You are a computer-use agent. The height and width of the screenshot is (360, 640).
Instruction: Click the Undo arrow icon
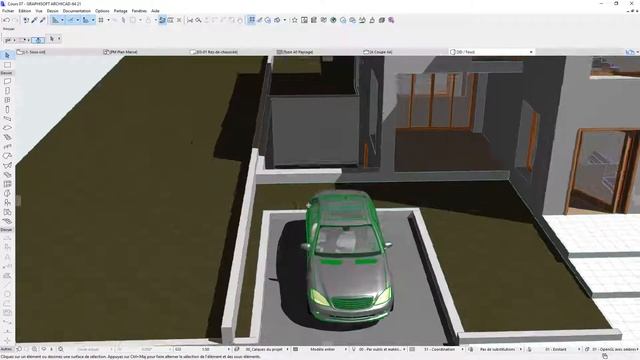pos(6,20)
